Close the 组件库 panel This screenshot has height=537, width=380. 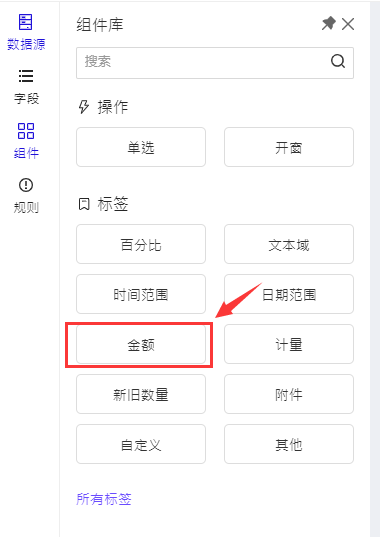(x=348, y=24)
